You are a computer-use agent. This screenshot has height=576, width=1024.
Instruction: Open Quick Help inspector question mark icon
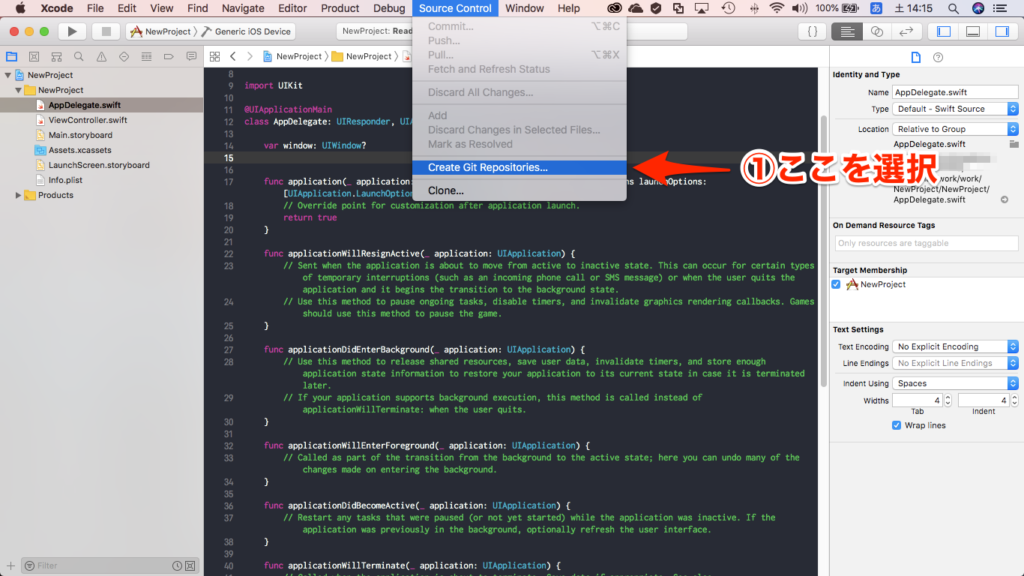(938, 58)
